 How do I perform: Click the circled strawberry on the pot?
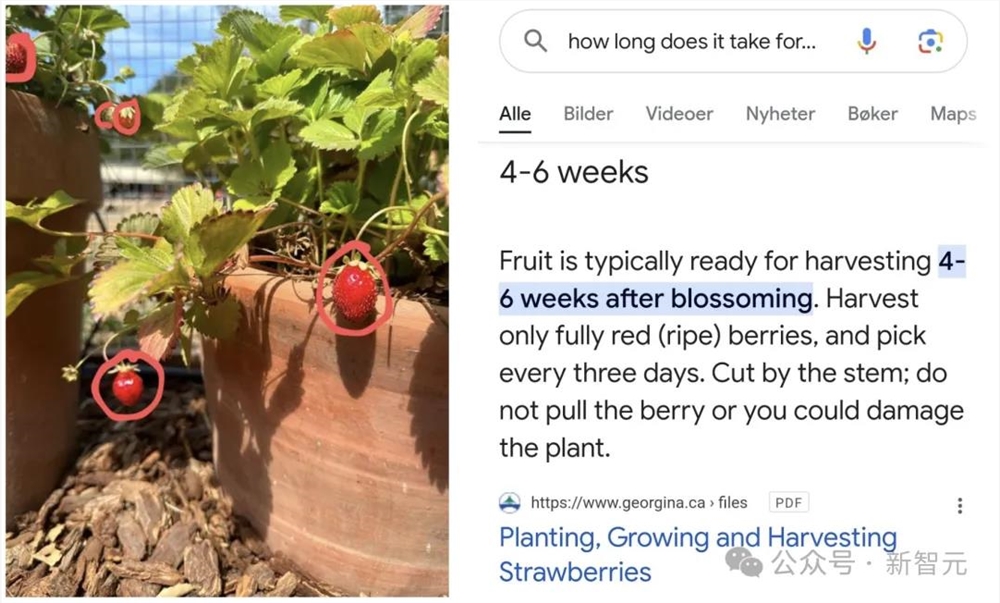[x=354, y=292]
